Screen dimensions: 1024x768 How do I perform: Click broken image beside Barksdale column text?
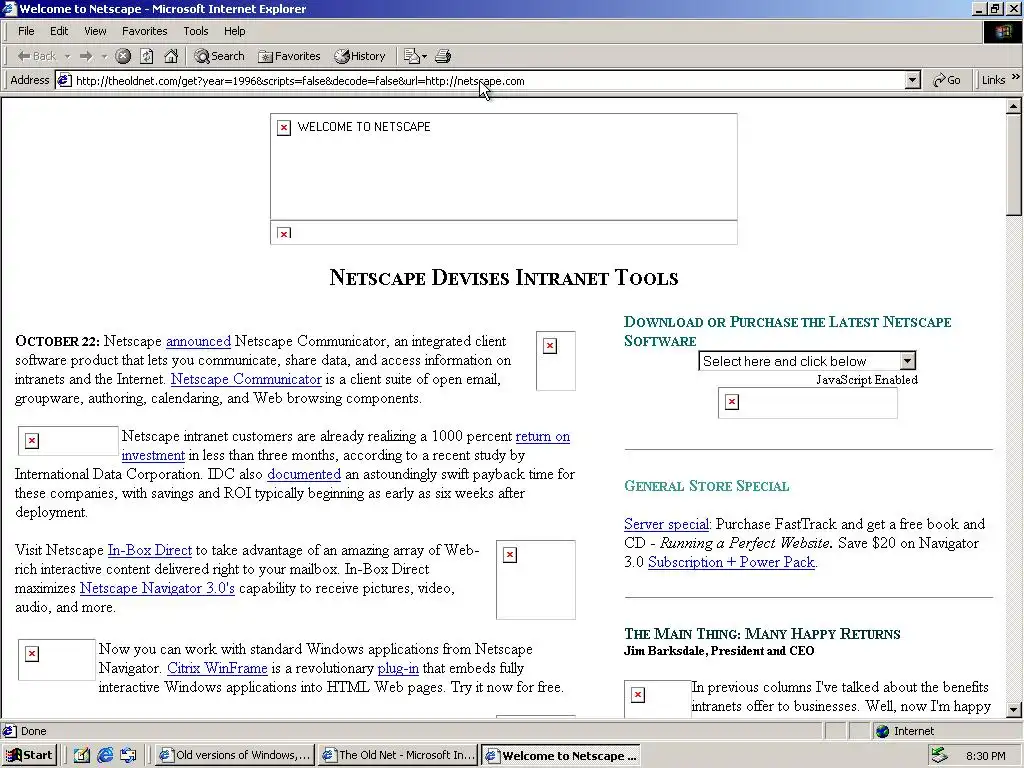(658, 699)
